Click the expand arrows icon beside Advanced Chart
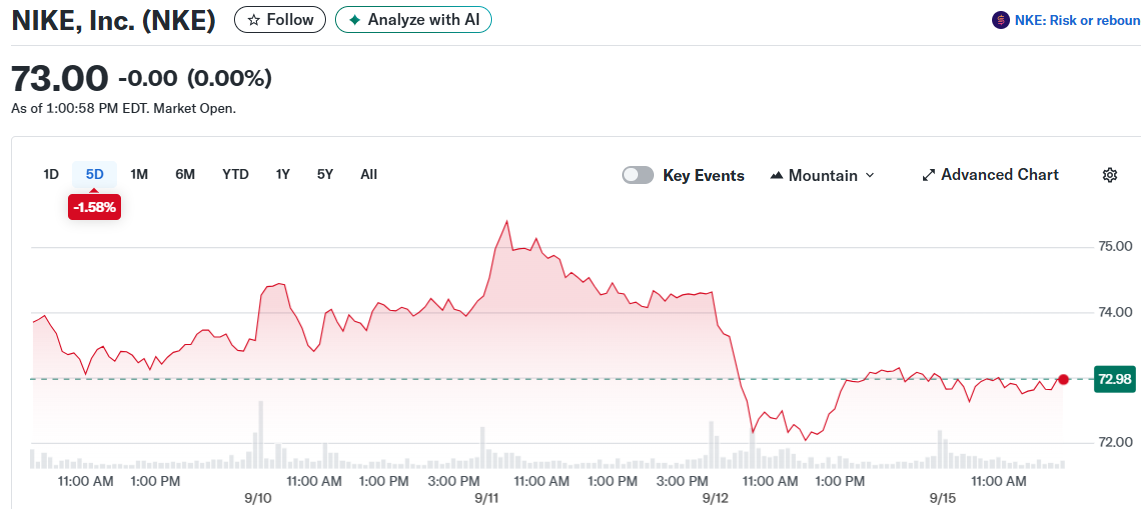The image size is (1141, 509). [929, 175]
